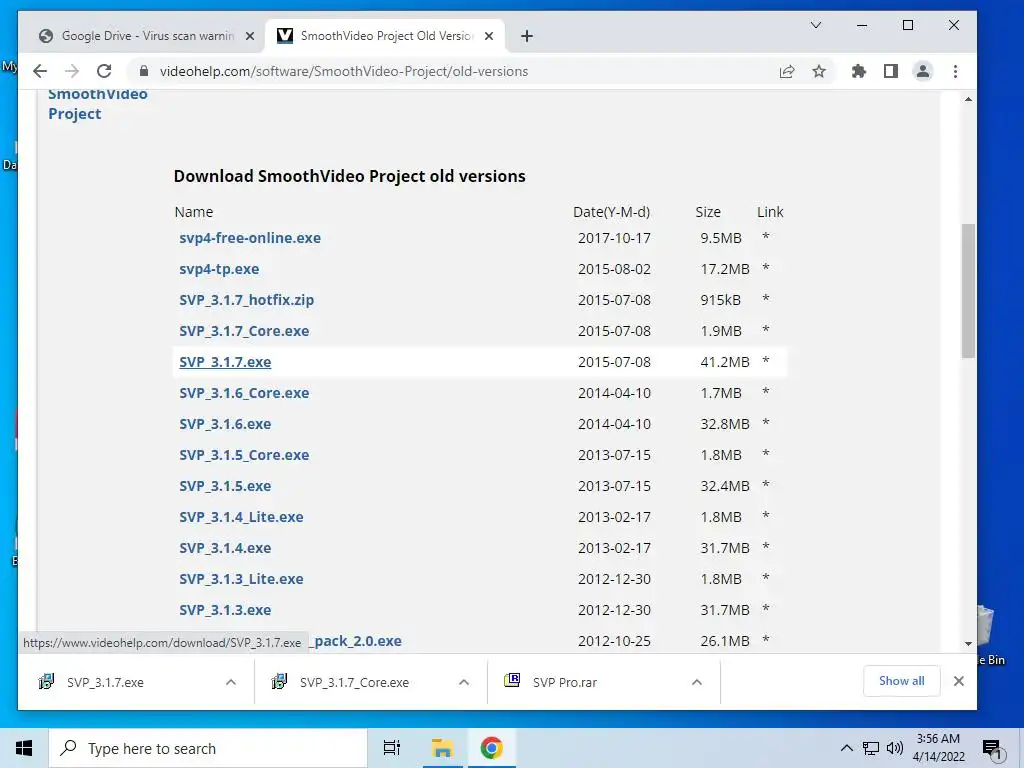
Task: Open the notification center icon
Action: pos(992,749)
